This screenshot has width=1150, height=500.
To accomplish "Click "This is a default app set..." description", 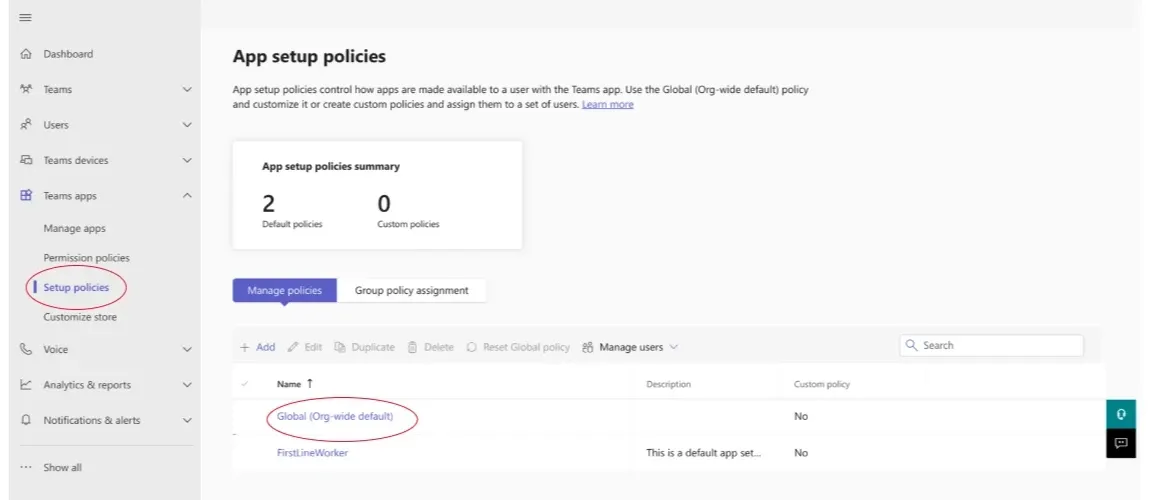I will click(703, 452).
